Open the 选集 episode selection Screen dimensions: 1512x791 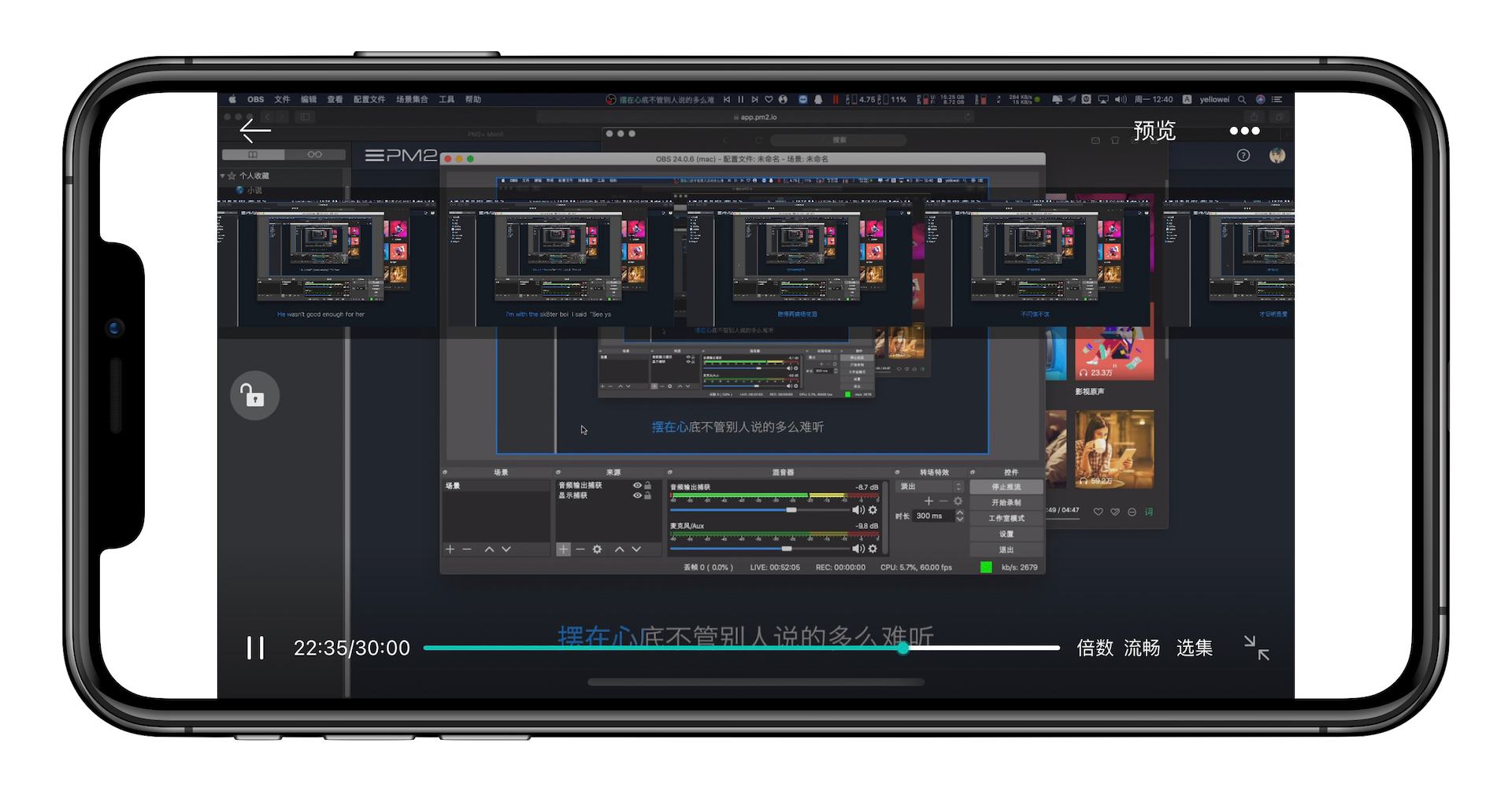point(1194,648)
